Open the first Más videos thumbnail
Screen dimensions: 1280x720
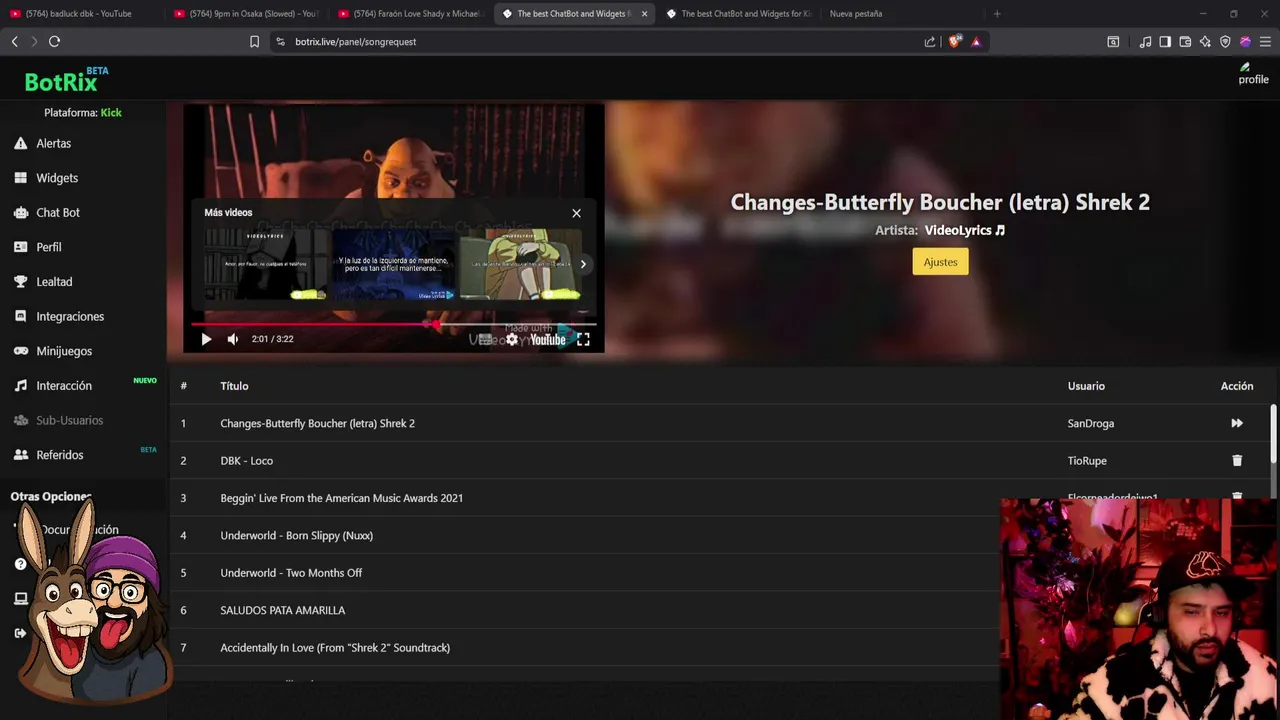pos(265,264)
